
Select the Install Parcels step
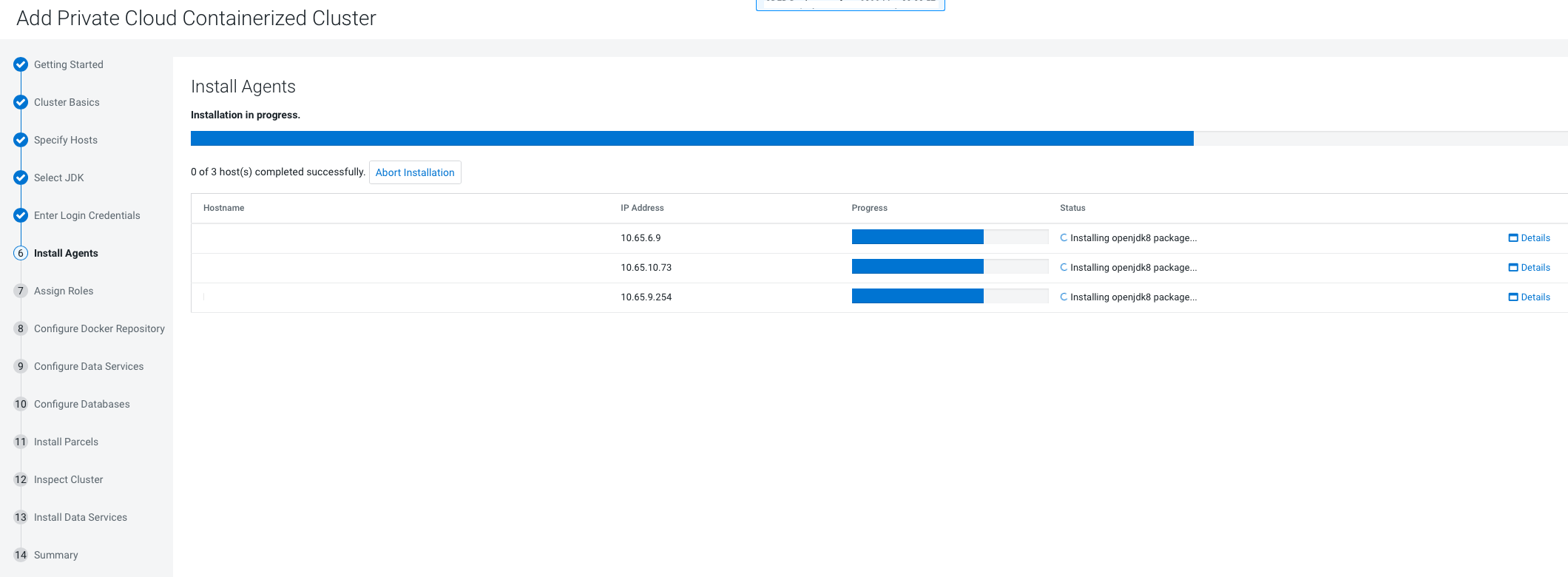coord(66,442)
